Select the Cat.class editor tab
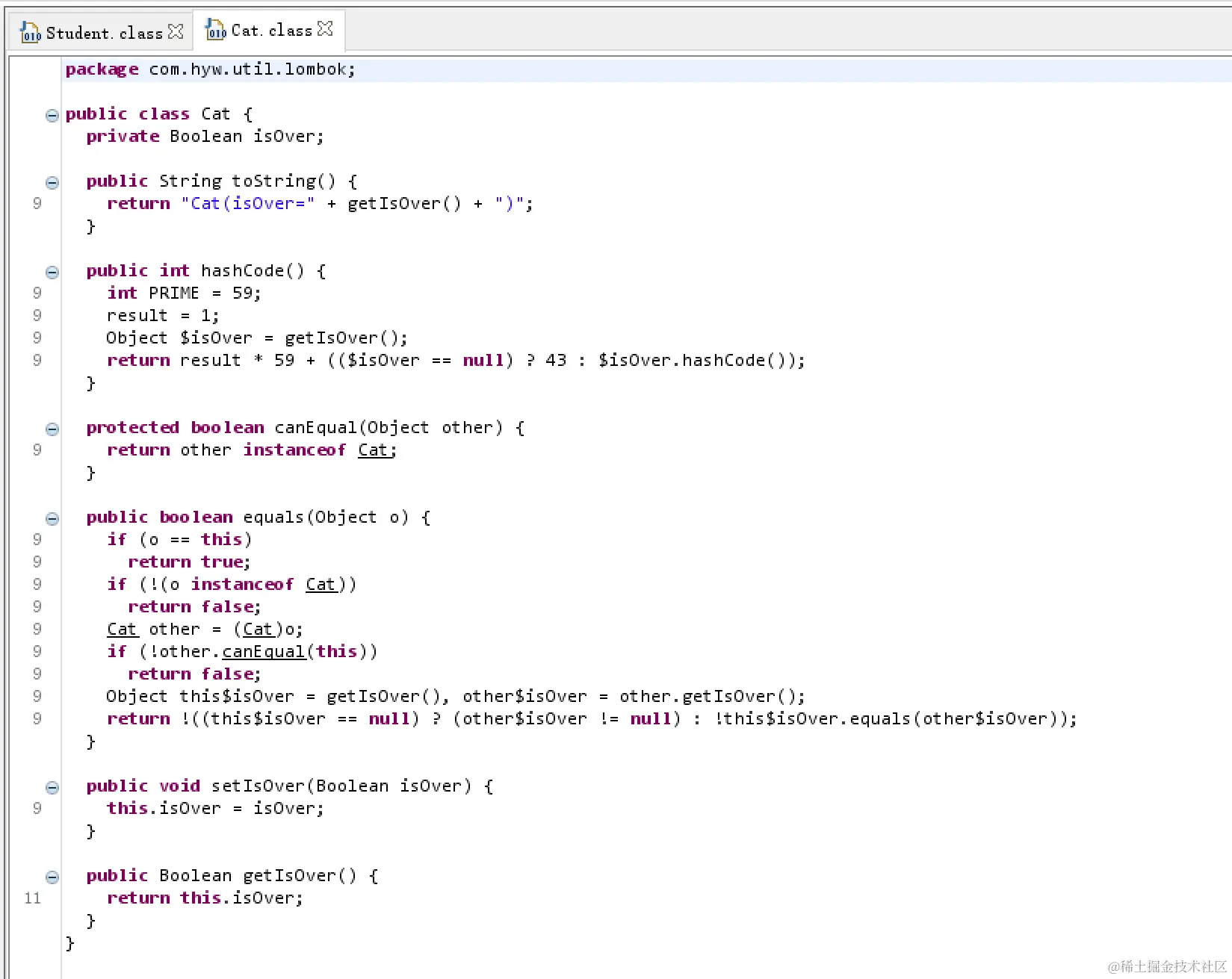Viewport: 1232px width, 979px height. click(270, 31)
